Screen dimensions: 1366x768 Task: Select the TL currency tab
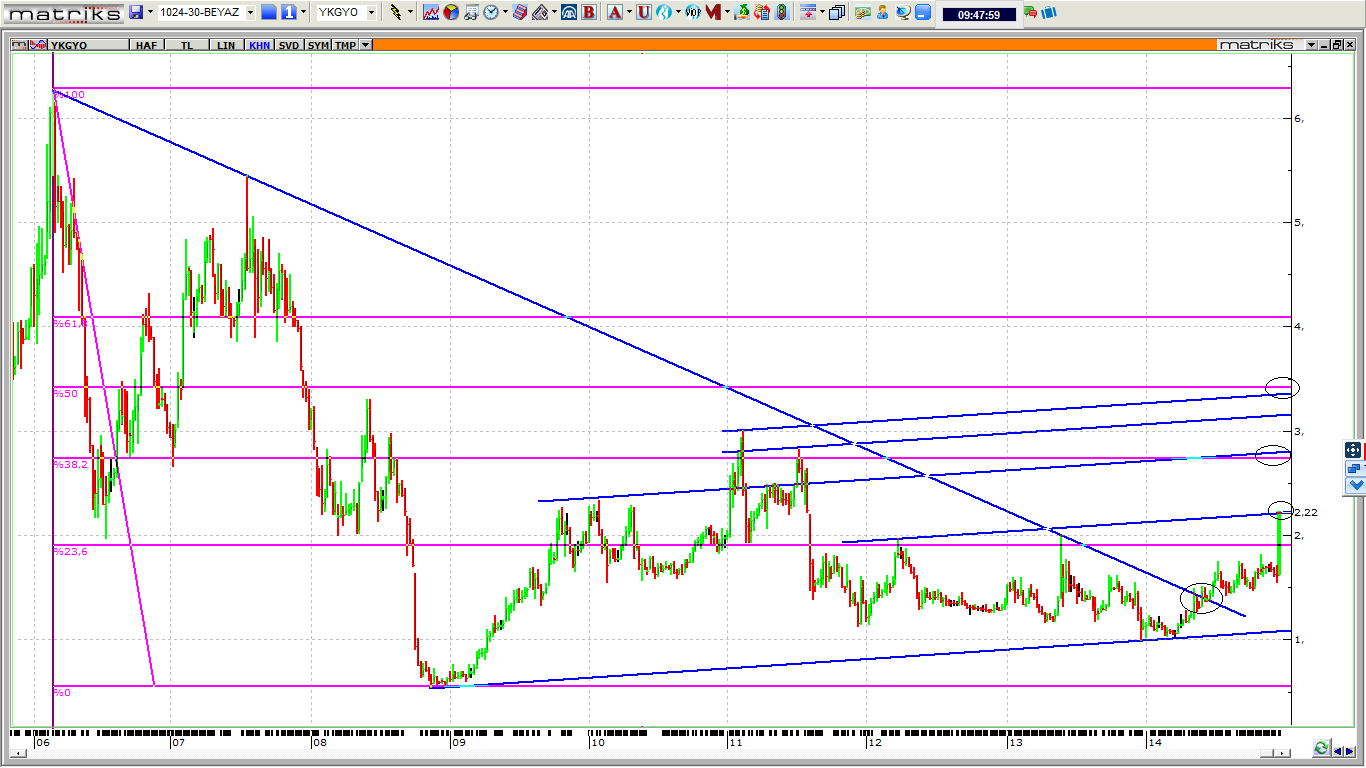click(x=187, y=45)
